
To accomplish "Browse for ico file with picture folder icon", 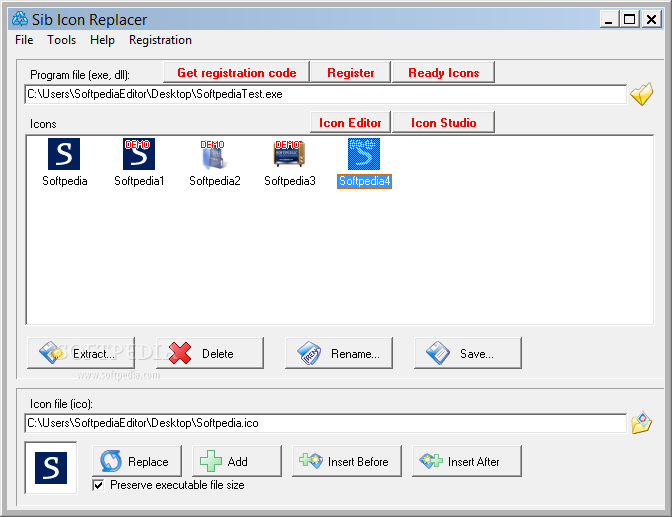I will (642, 423).
